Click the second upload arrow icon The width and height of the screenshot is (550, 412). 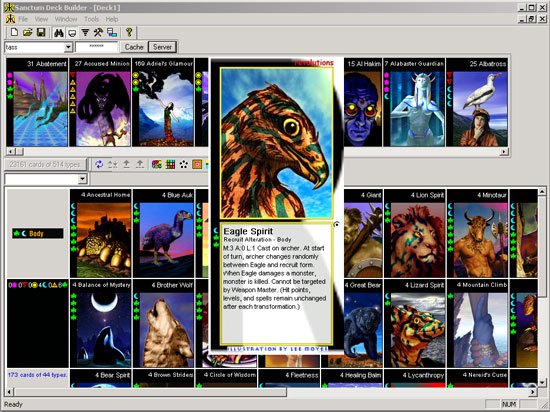tap(140, 164)
